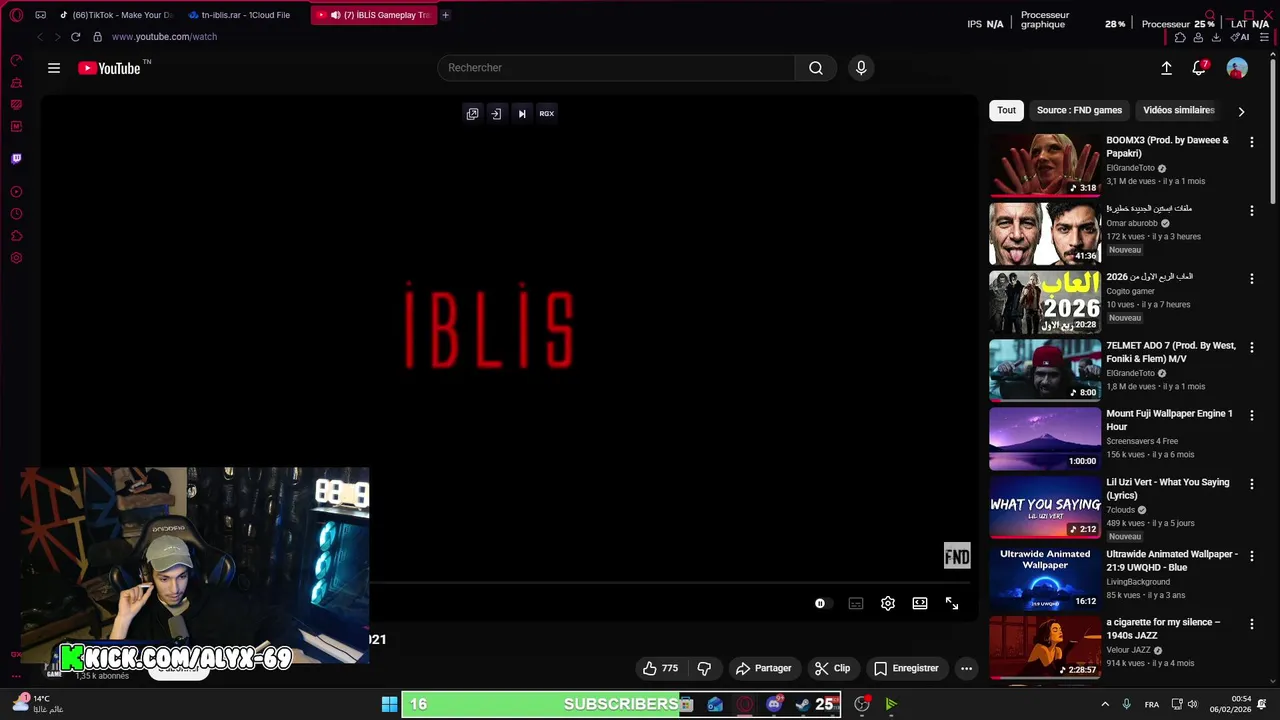Open the browser downloads icon

pos(1216,37)
